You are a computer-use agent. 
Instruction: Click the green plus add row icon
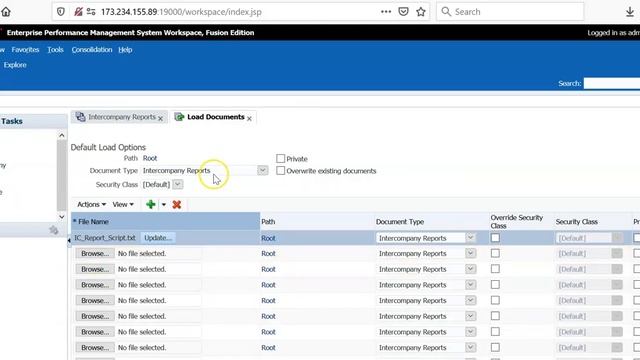pos(151,204)
